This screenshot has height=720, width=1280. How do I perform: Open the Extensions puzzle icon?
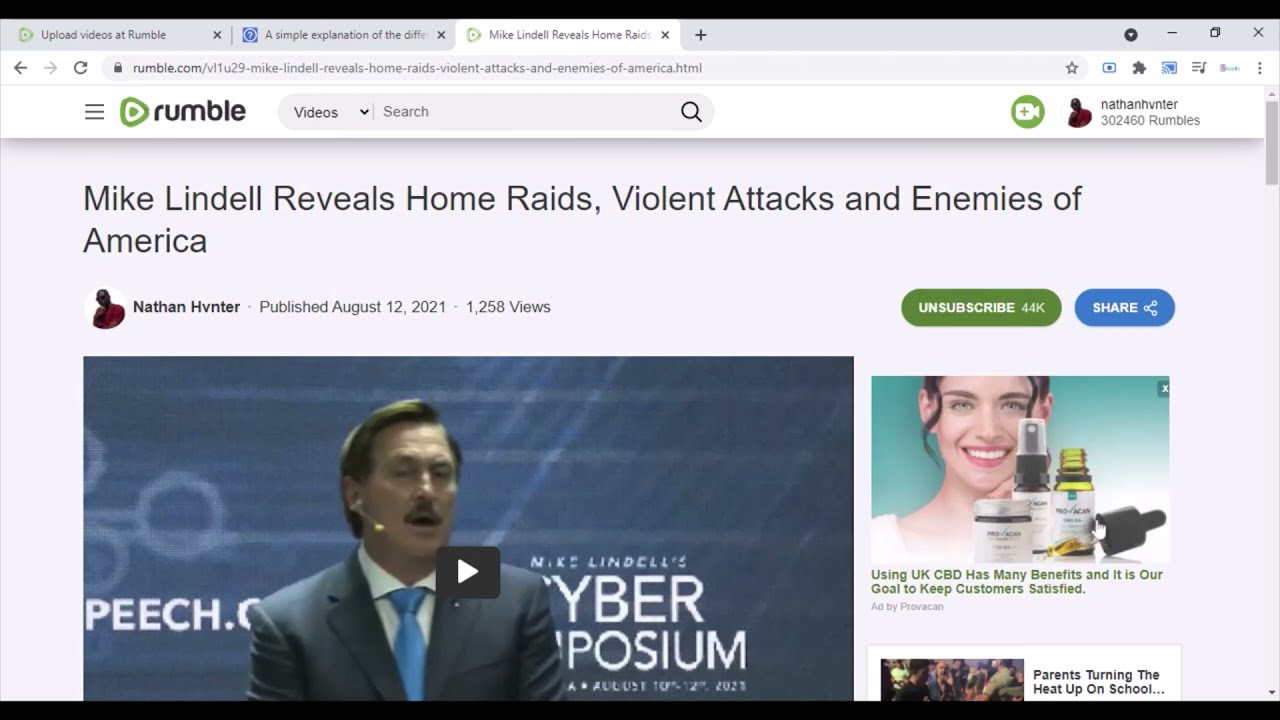[x=1139, y=68]
